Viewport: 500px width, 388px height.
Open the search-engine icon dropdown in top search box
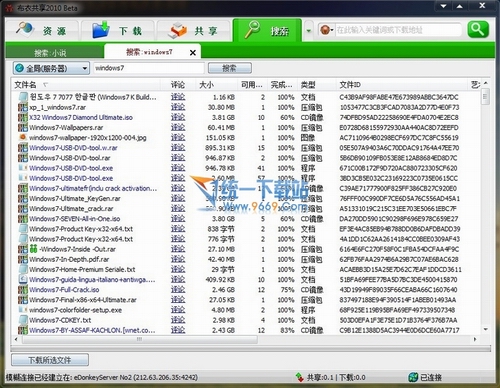pos(327,30)
